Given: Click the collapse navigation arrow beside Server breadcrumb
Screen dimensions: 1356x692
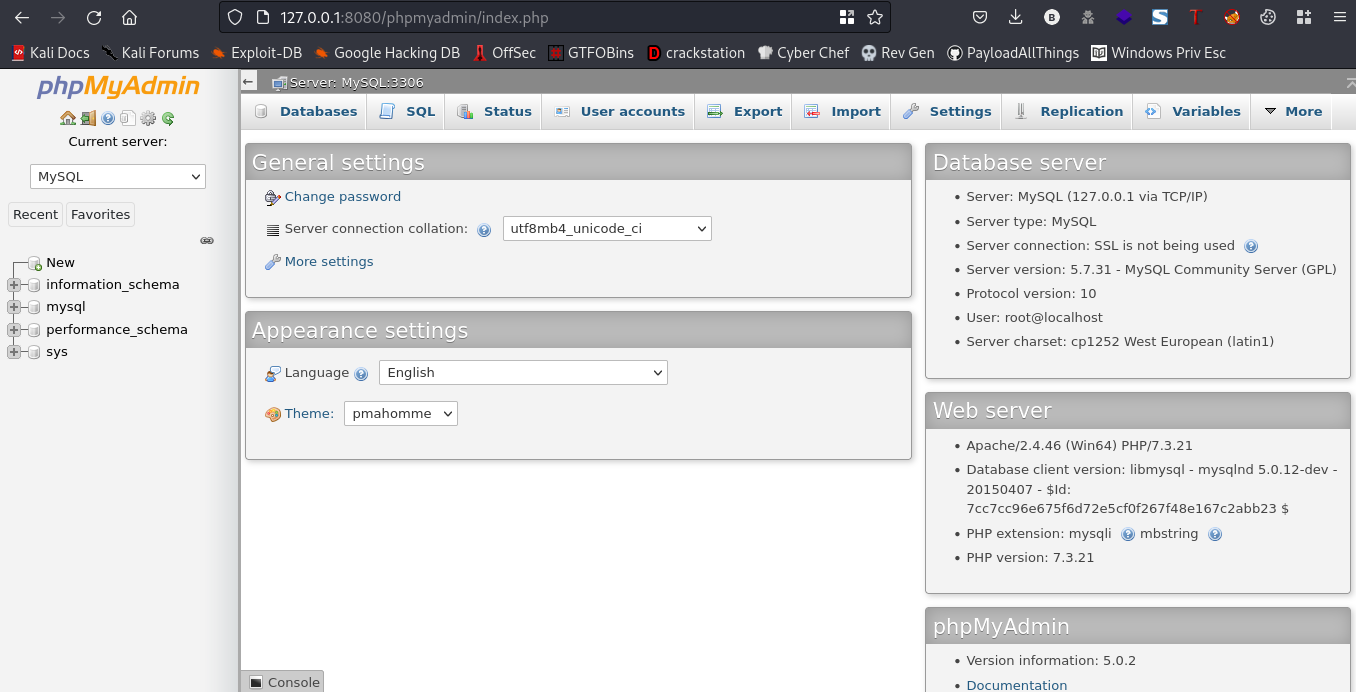Looking at the screenshot, I should tap(249, 82).
